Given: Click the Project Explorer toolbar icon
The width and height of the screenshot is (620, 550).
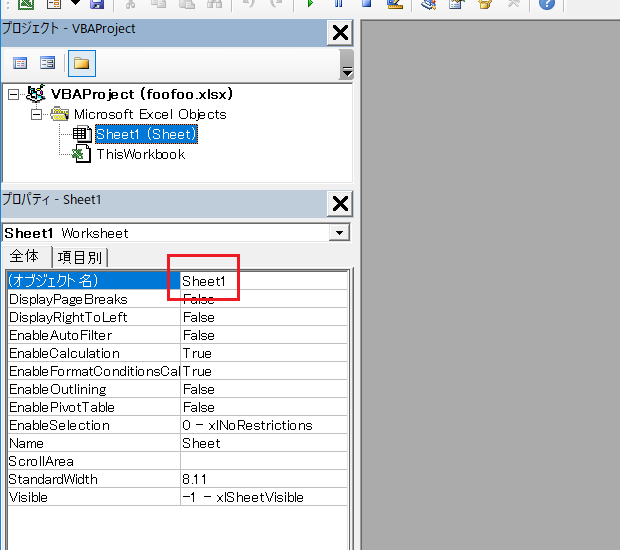Looking at the screenshot, I should click(x=429, y=5).
